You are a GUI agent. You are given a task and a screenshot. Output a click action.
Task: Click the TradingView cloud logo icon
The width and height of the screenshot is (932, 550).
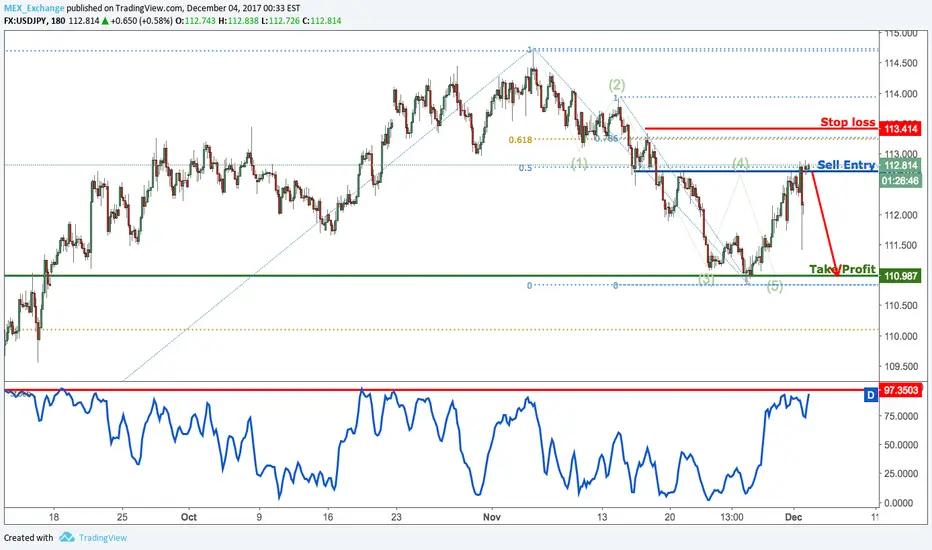click(67, 537)
